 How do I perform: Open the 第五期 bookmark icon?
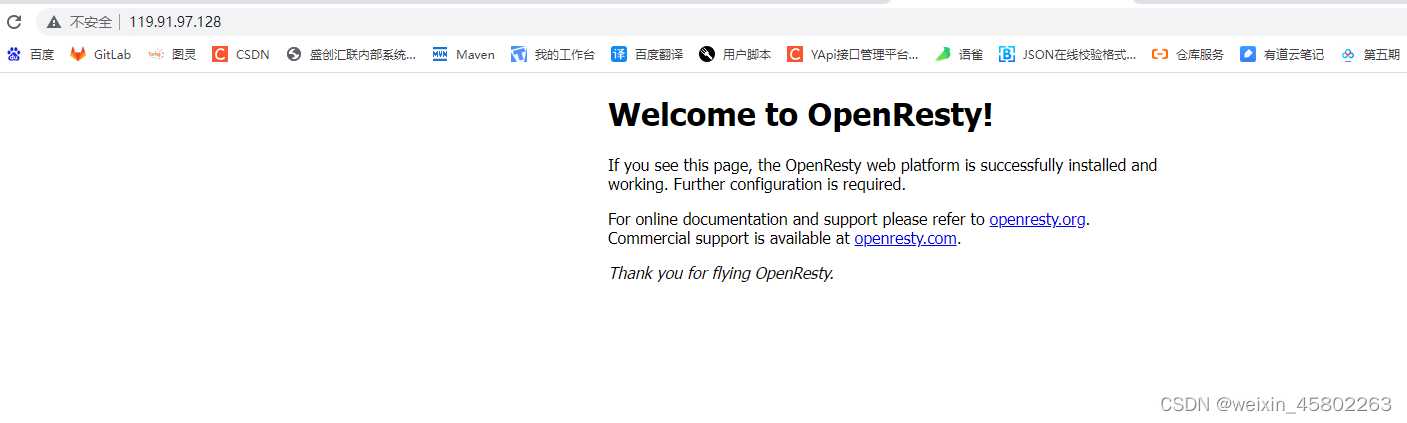[1349, 55]
